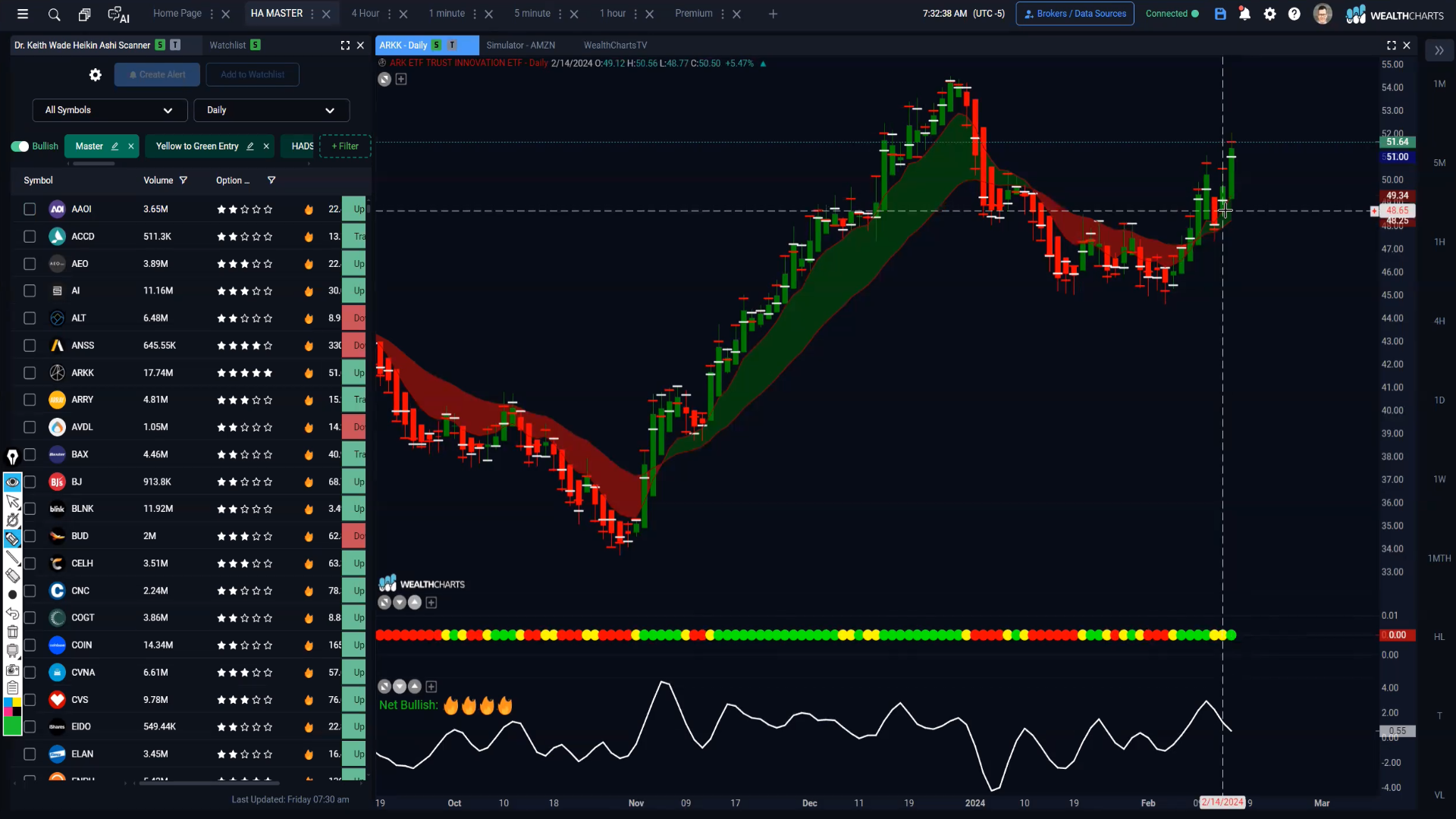Open the Daily timeframe dropdown

271,110
